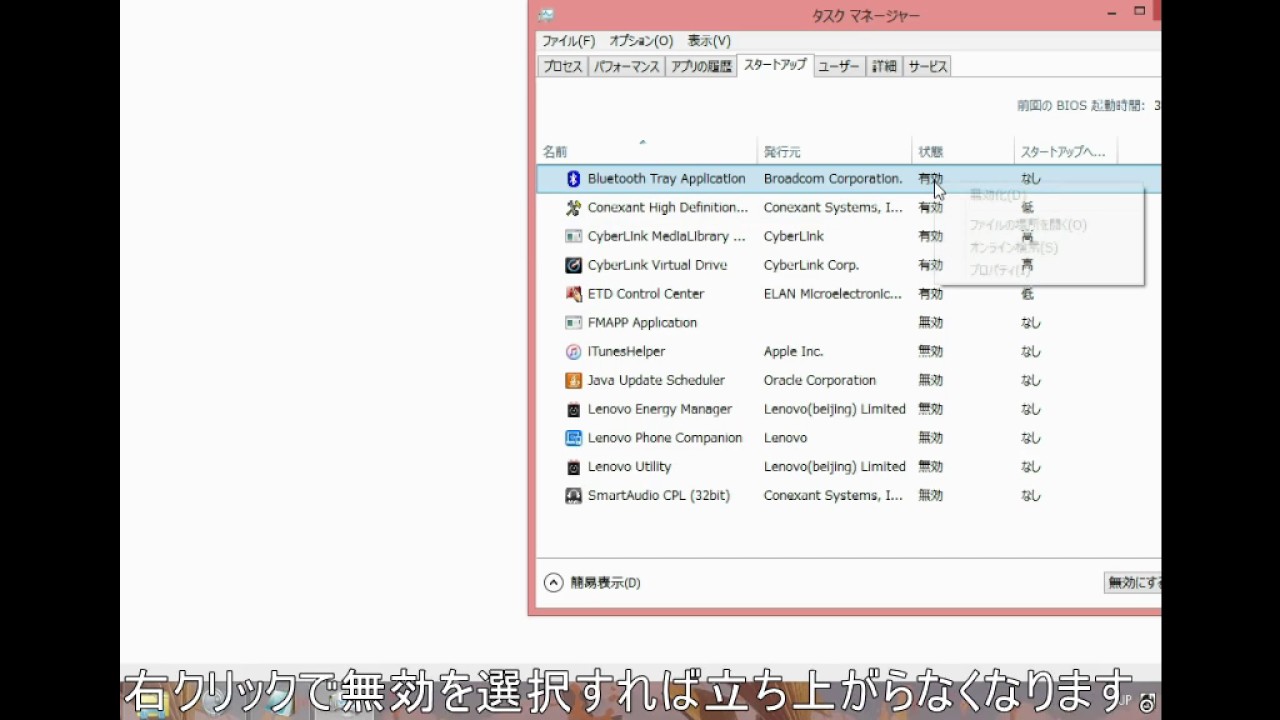Screen dimensions: 1280x720
Task: Open the ファイル(F) menu
Action: tap(568, 41)
